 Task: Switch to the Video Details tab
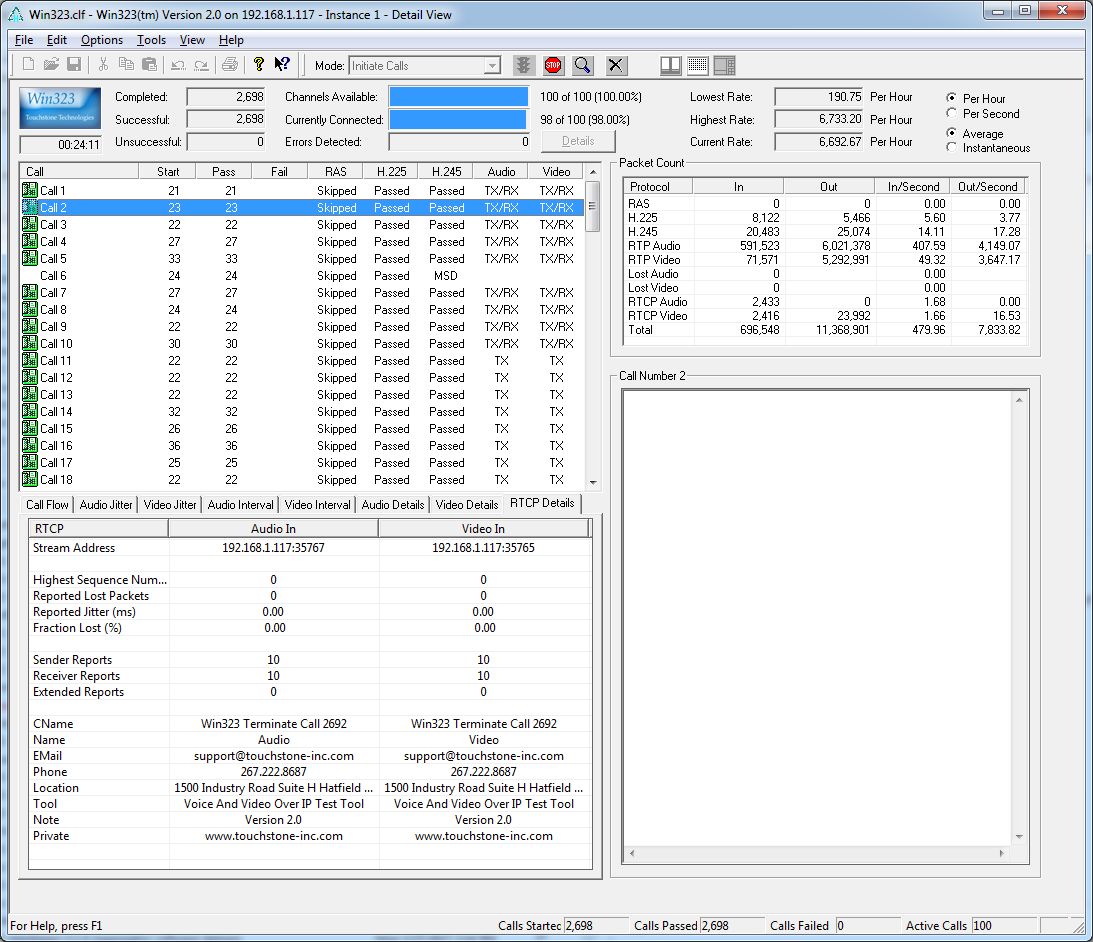pos(466,504)
